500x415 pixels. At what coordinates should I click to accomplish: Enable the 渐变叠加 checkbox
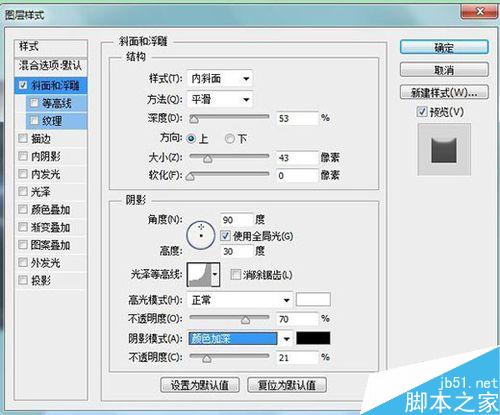(23, 227)
